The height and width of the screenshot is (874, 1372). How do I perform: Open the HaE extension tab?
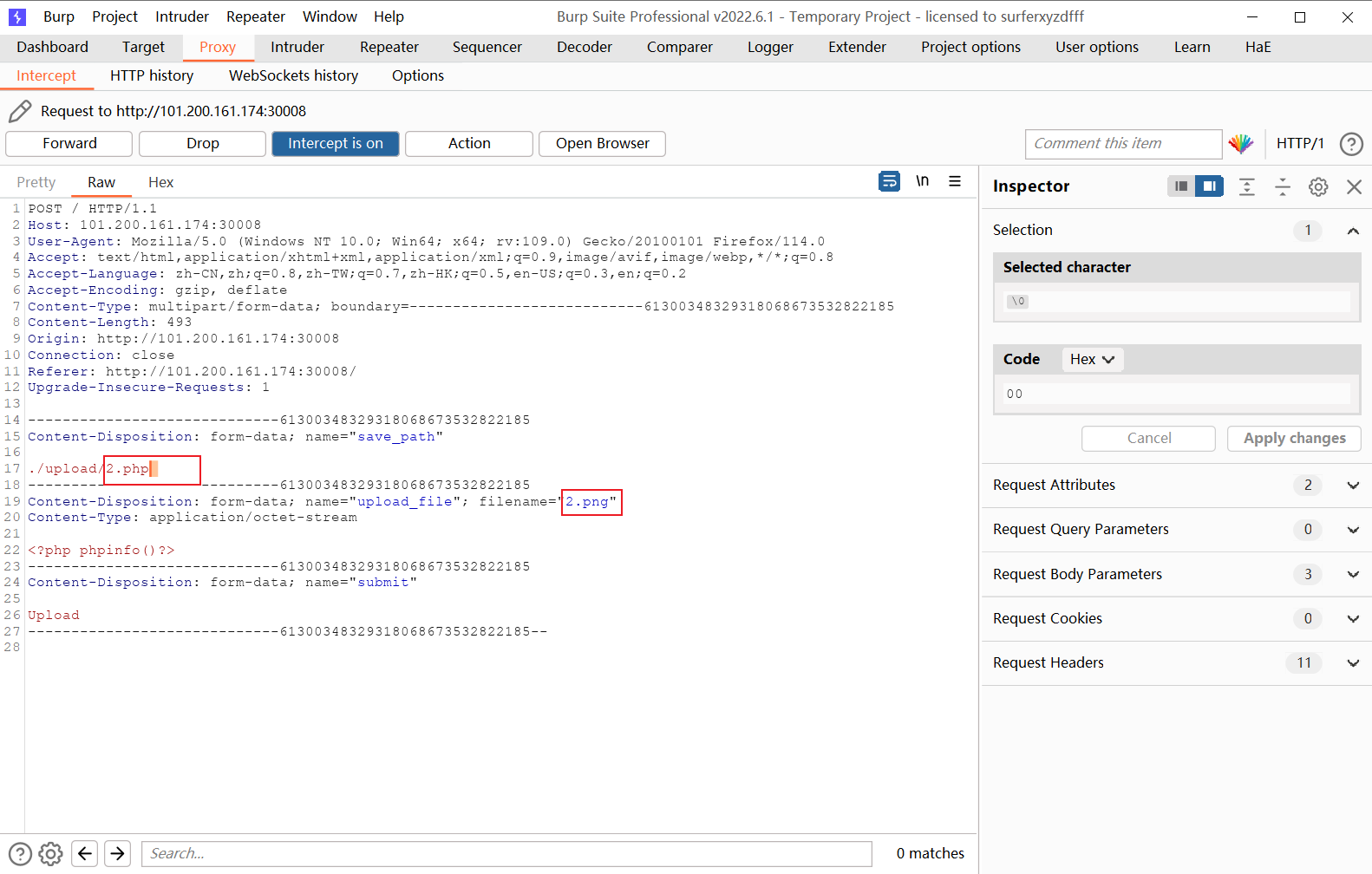click(1258, 47)
